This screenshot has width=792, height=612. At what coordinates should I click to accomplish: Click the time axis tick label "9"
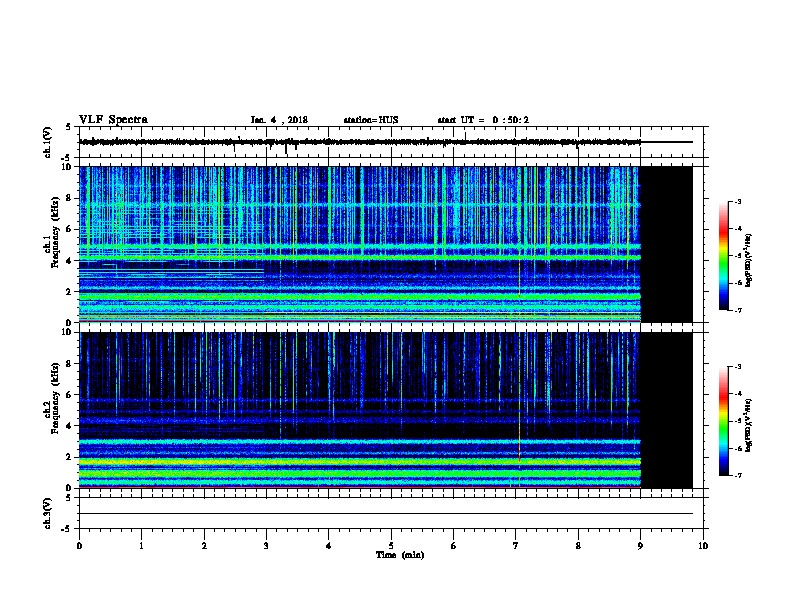tap(640, 546)
